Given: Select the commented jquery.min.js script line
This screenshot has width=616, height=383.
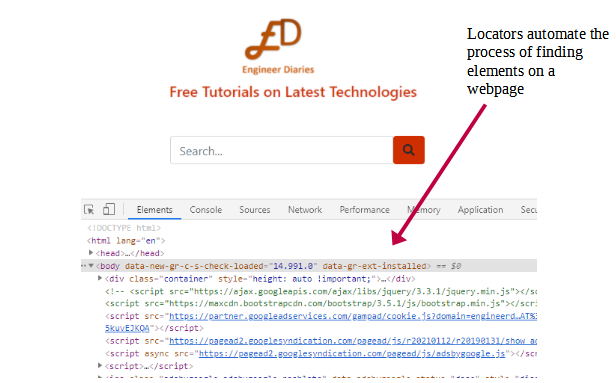Looking at the screenshot, I should click(321, 291).
